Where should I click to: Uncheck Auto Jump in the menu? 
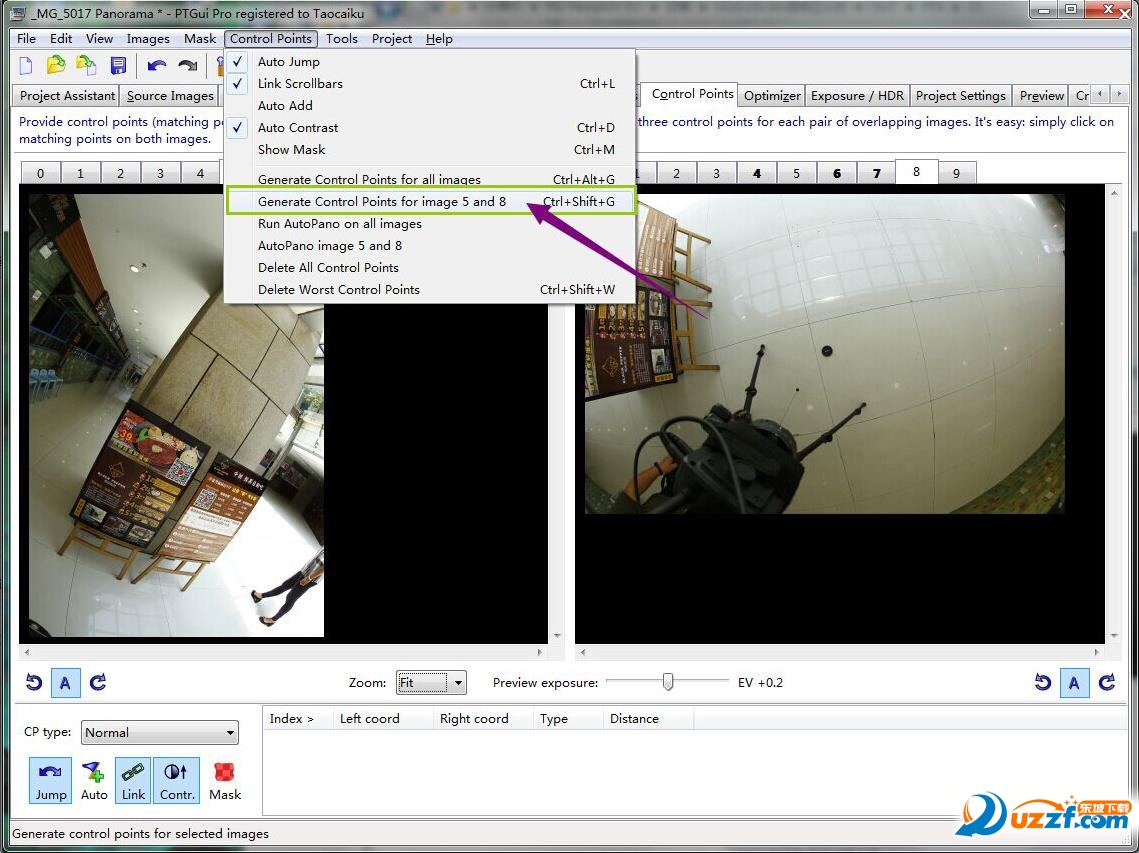[431, 62]
